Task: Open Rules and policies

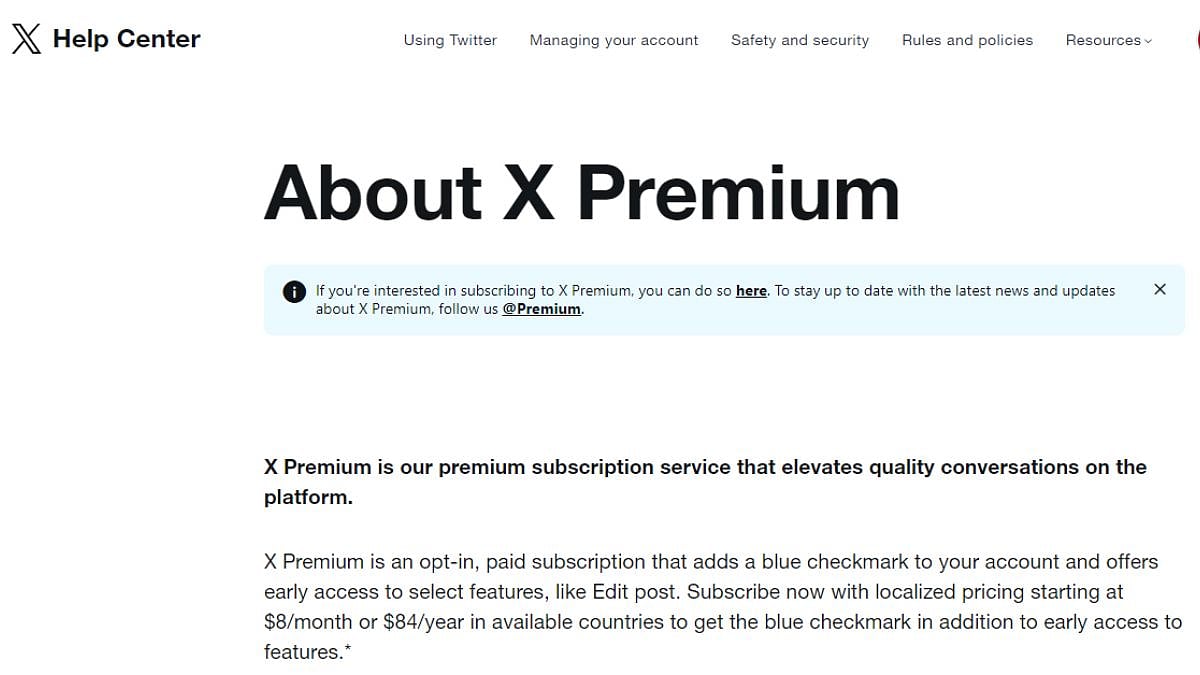Action: coord(966,40)
